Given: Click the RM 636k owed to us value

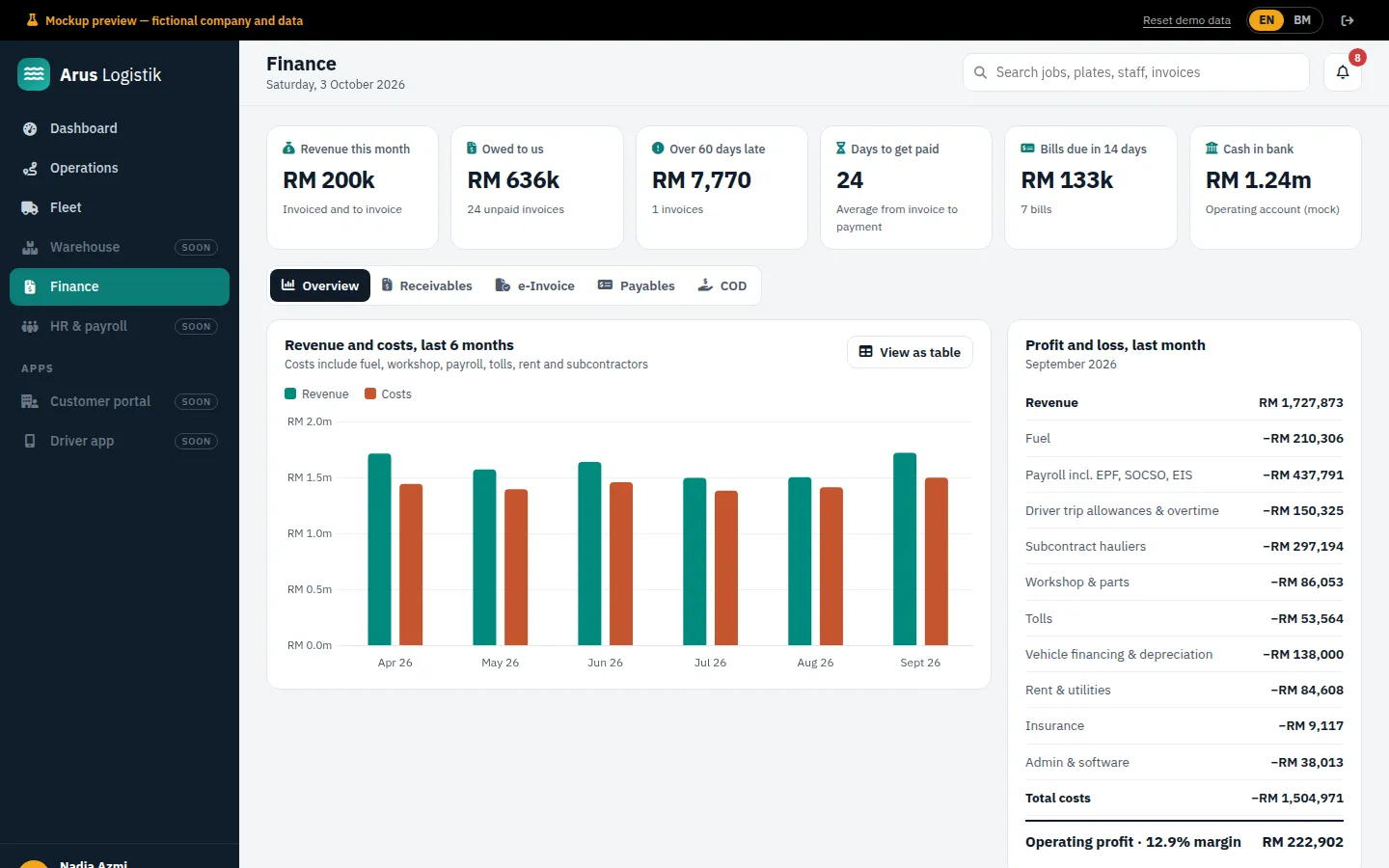Looking at the screenshot, I should pos(513,180).
